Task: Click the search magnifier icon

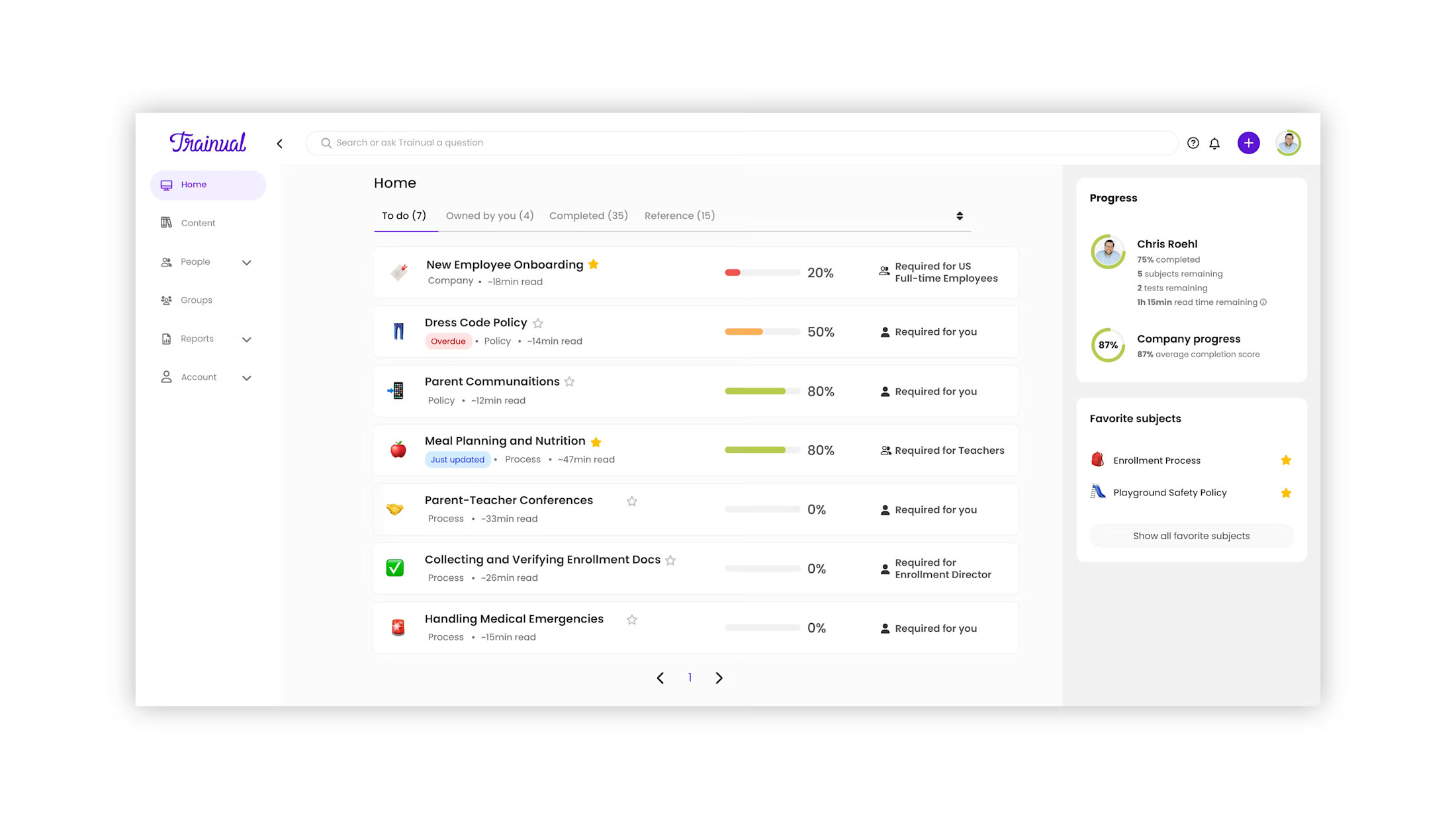Action: (326, 143)
